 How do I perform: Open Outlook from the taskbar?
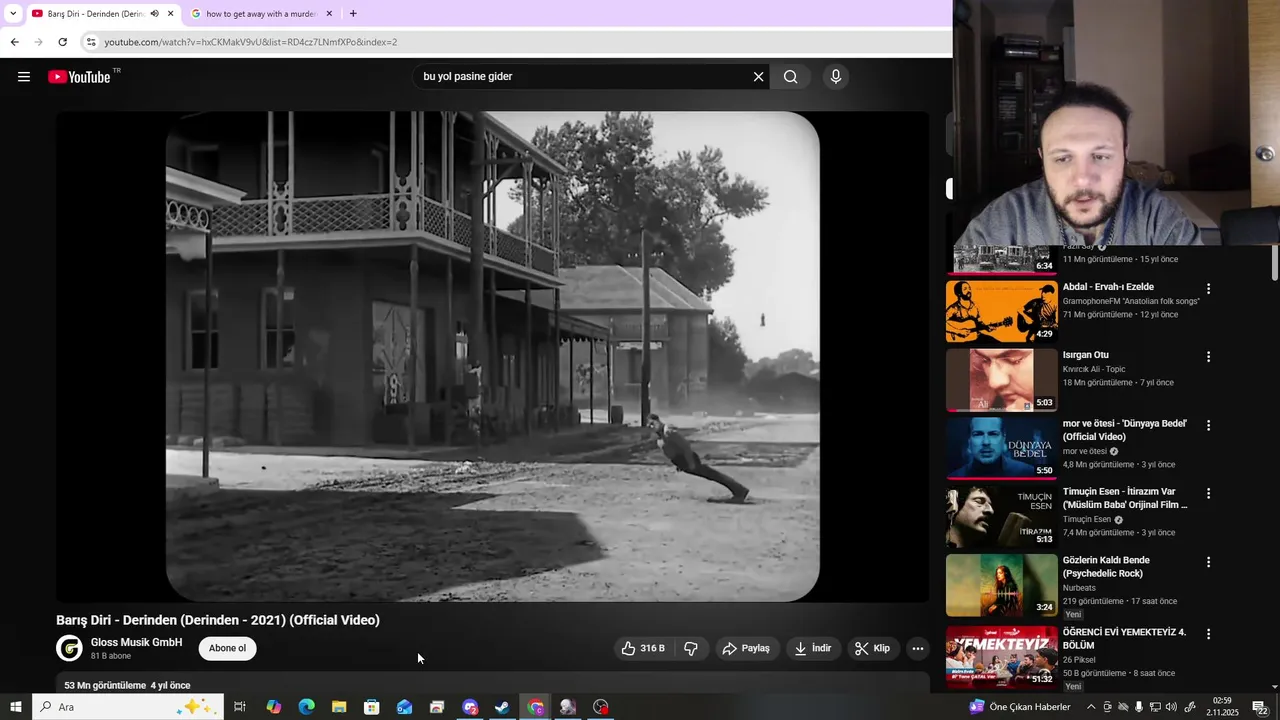(x=404, y=707)
